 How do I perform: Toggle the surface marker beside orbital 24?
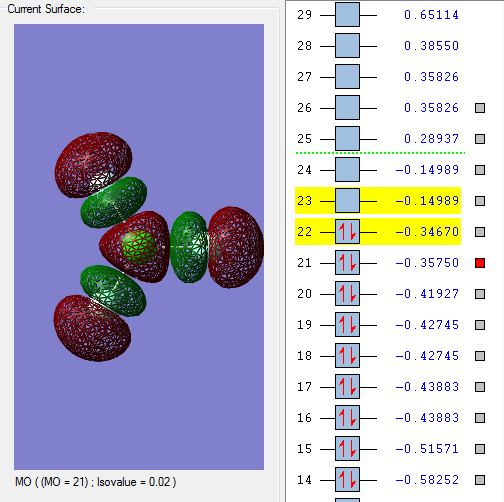(x=480, y=170)
